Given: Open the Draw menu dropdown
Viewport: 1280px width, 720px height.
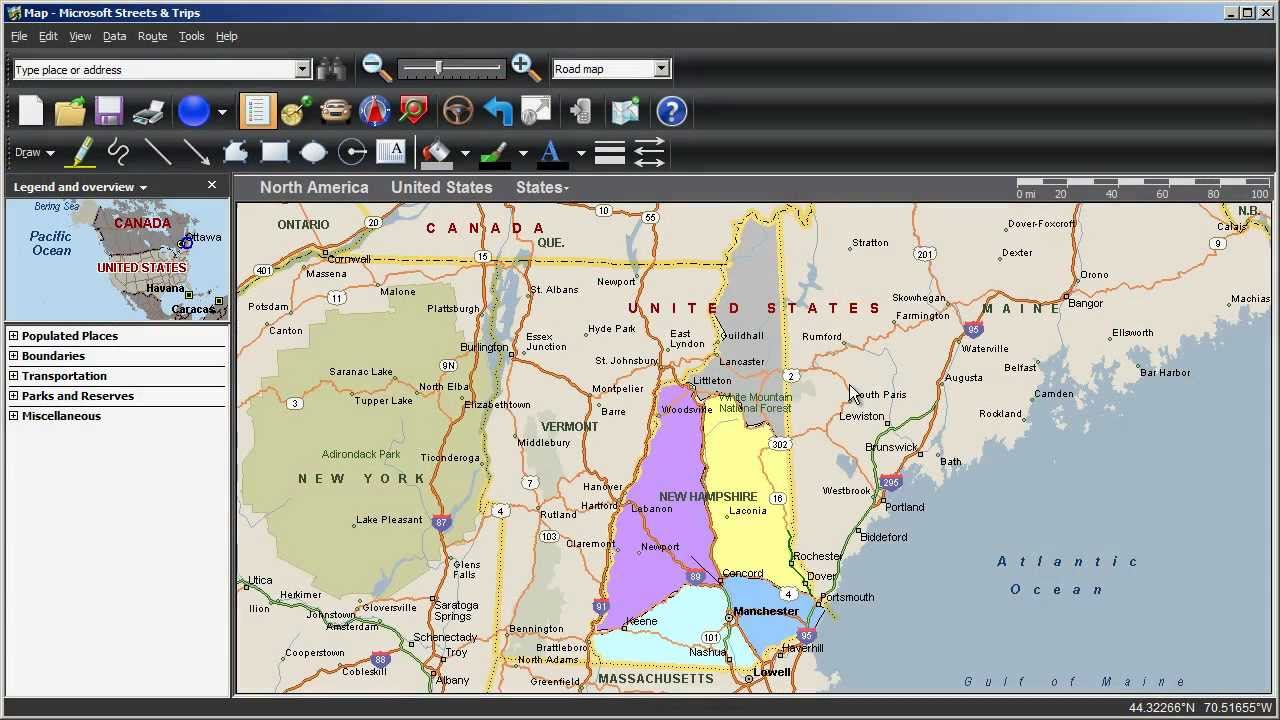Looking at the screenshot, I should click(x=34, y=153).
